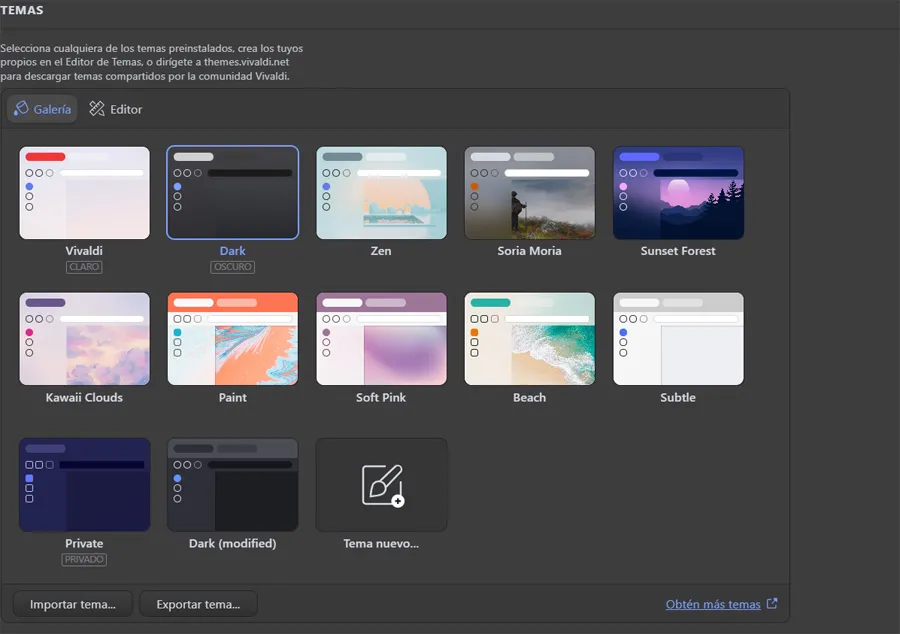Open the Editor tab

[x=115, y=109]
